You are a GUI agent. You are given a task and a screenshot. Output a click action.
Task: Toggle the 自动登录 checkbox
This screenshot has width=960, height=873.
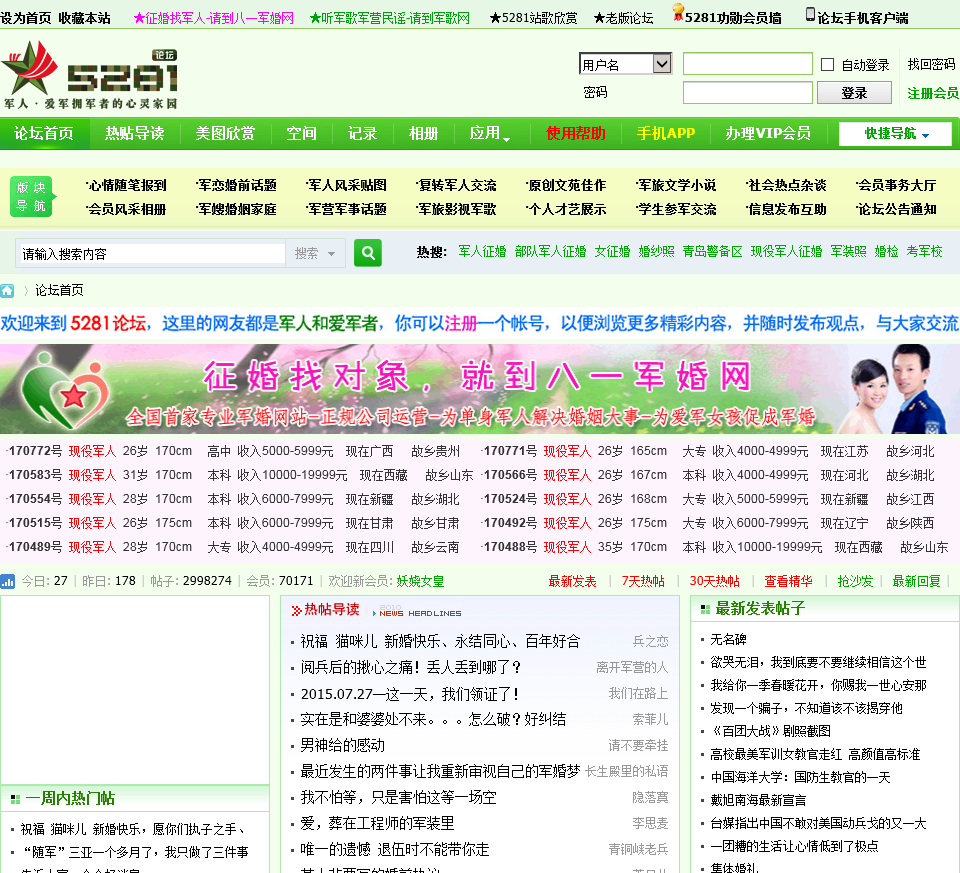[x=827, y=64]
